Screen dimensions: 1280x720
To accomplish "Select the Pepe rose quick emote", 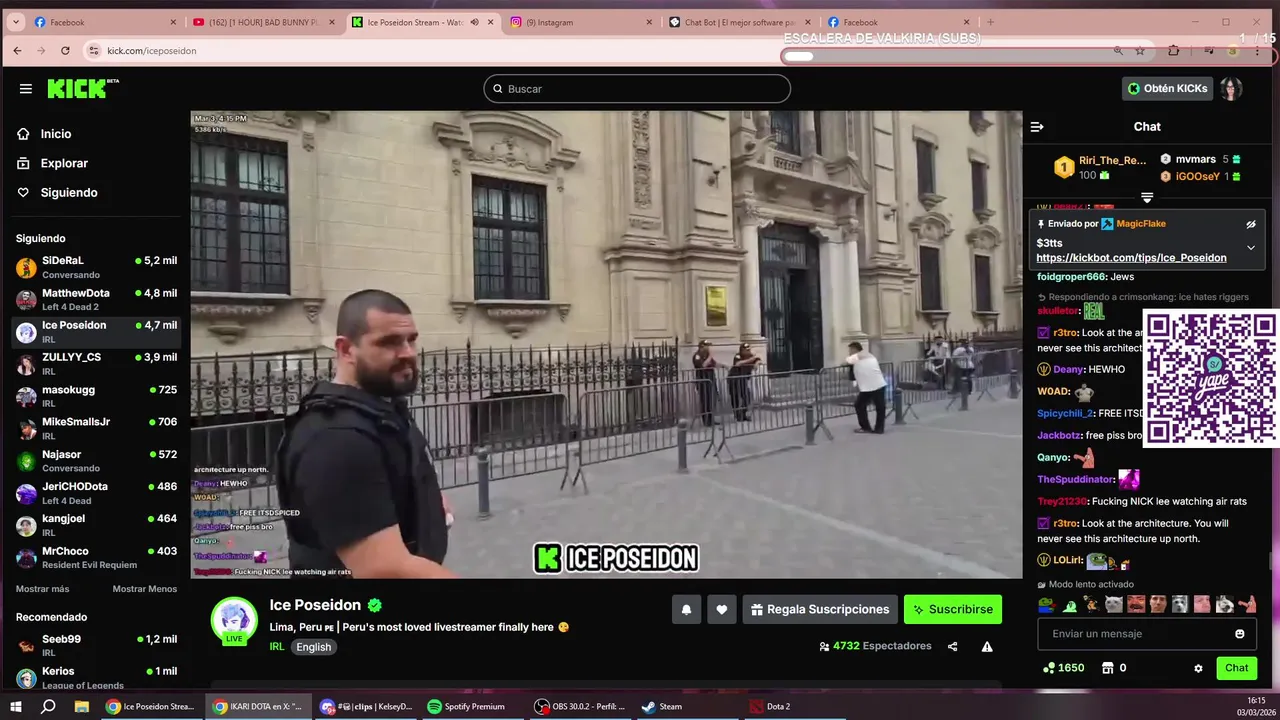I will (x=1047, y=604).
